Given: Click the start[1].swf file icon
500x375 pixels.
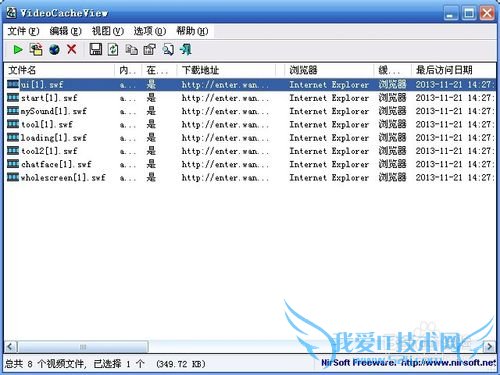Looking at the screenshot, I should click(13, 97).
